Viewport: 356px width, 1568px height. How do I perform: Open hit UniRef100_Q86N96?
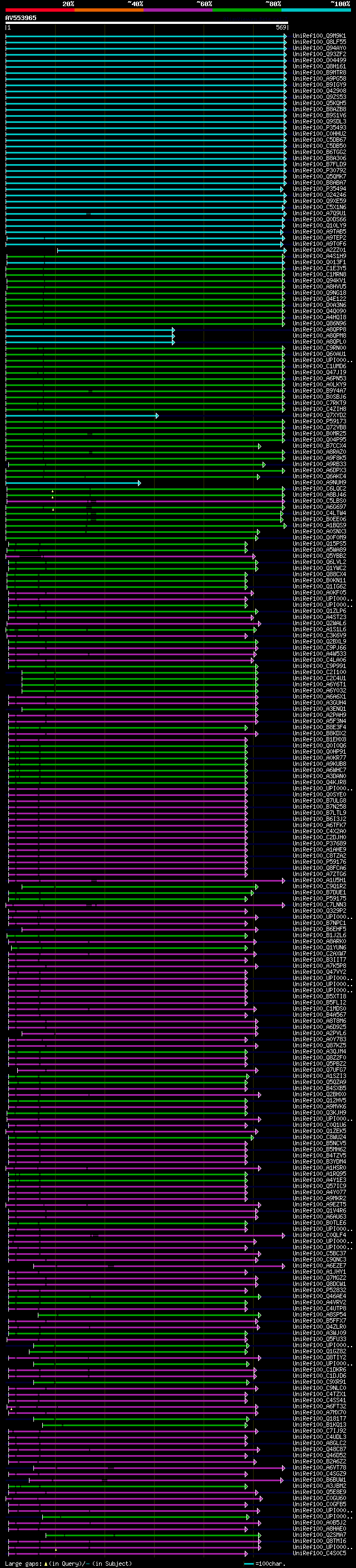point(319,323)
